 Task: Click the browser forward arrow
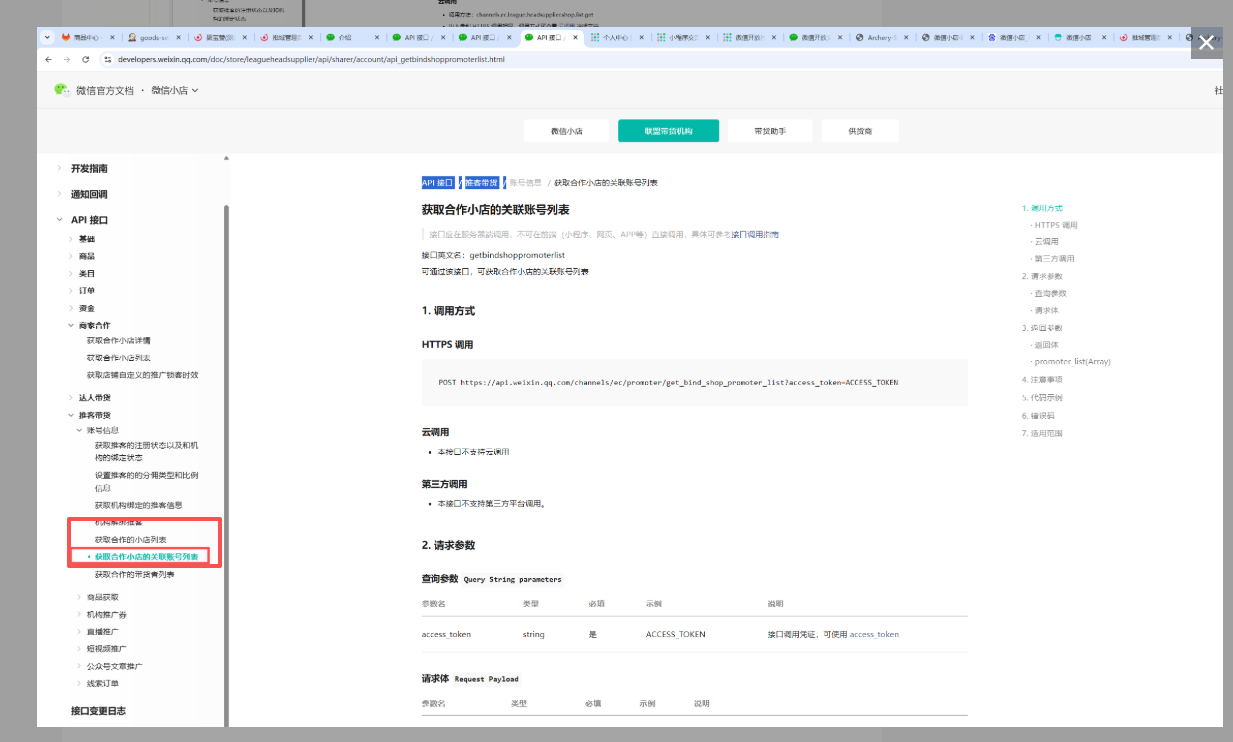tap(68, 60)
